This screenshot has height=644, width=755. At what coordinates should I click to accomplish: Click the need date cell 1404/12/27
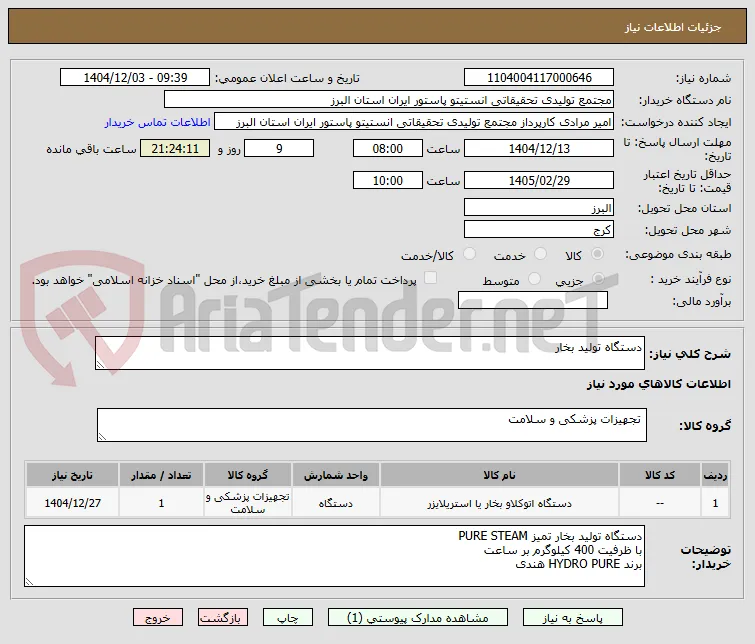[x=72, y=503]
